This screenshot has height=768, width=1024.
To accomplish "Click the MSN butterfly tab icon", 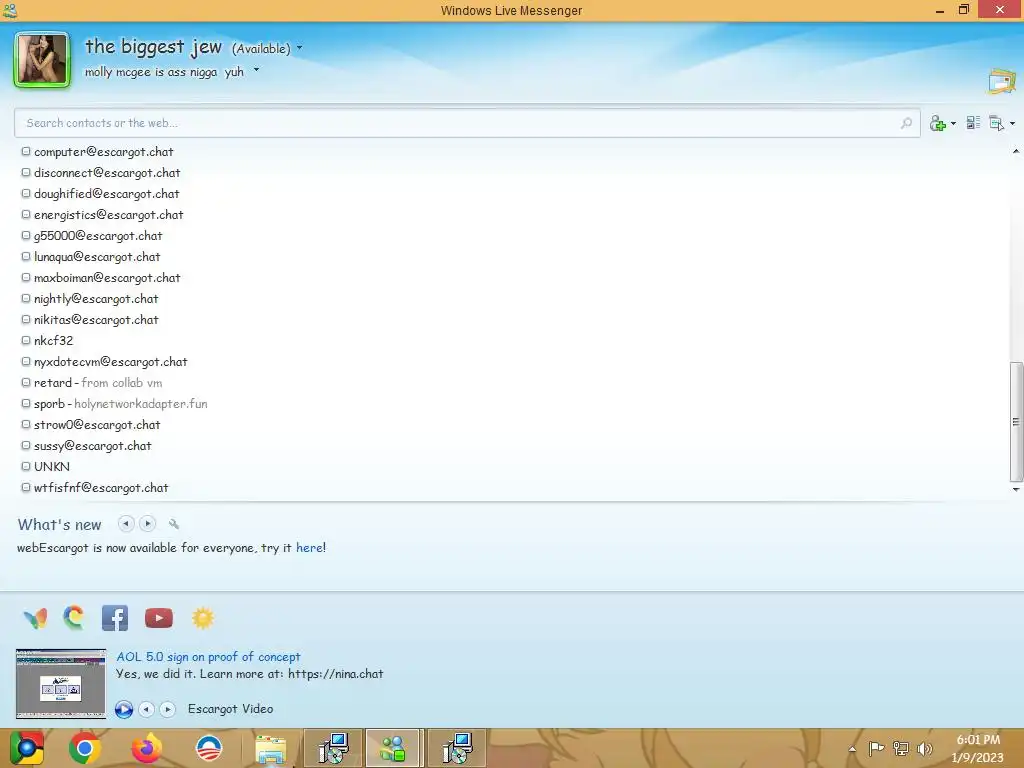I will 35,618.
